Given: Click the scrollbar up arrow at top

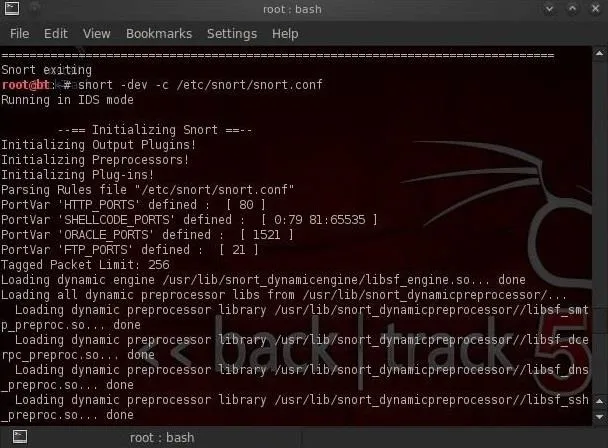Looking at the screenshot, I should tap(599, 54).
